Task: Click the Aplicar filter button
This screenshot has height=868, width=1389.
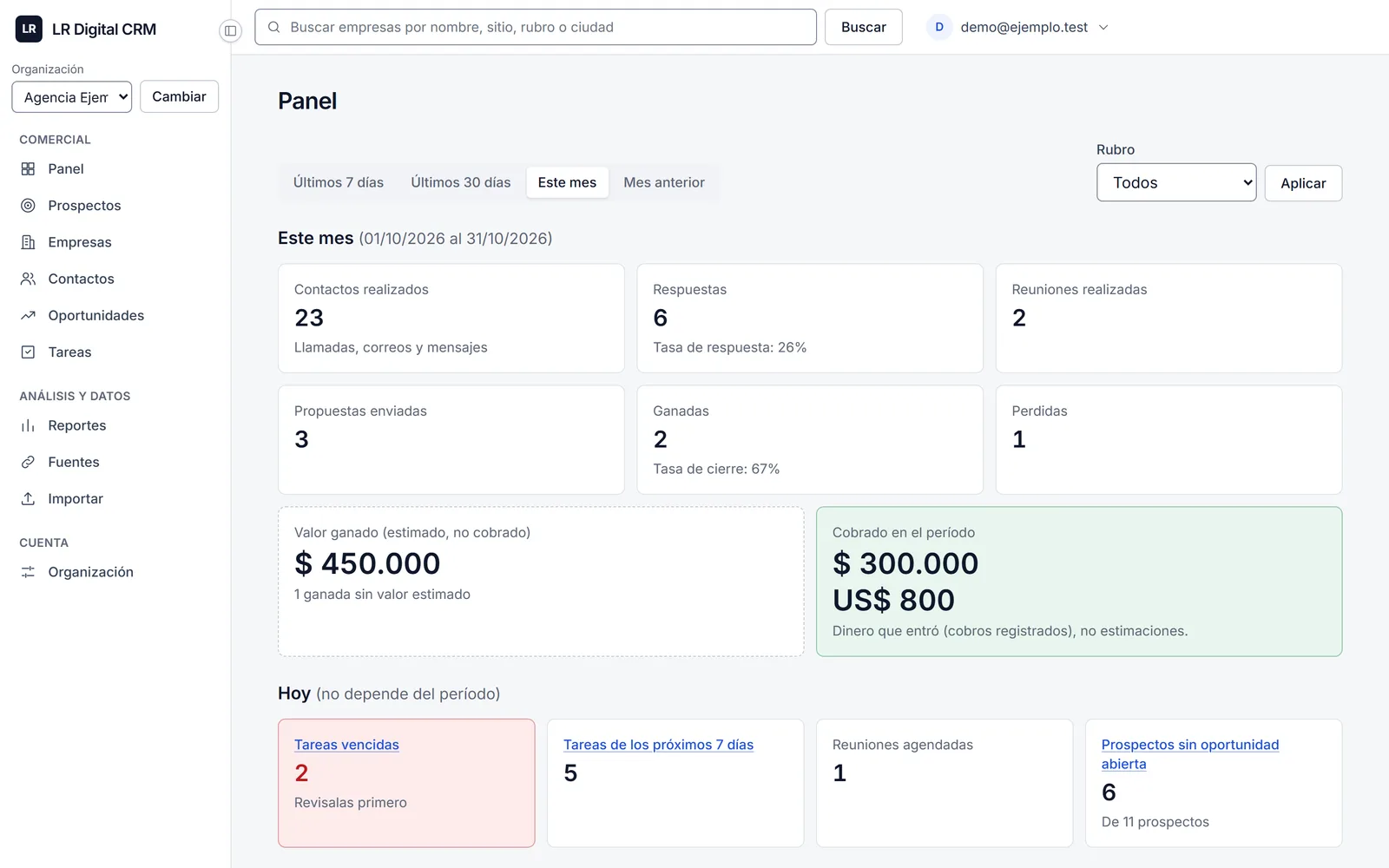Action: [1303, 183]
